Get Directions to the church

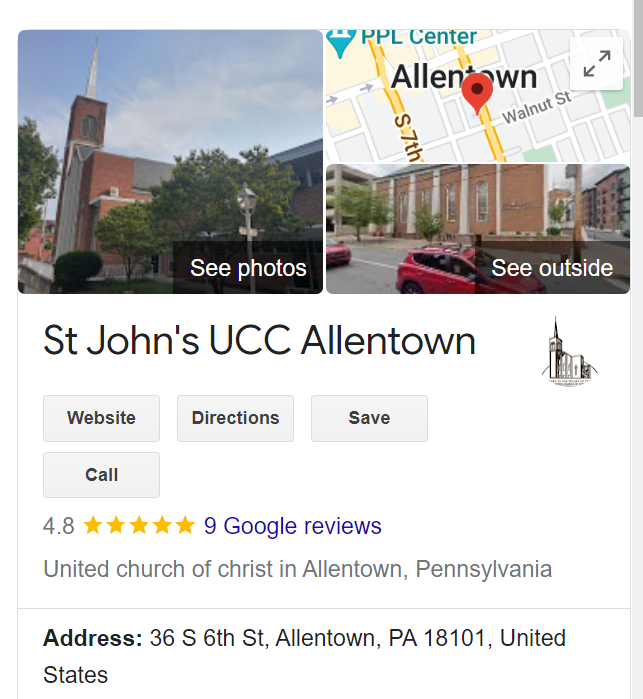coord(235,418)
